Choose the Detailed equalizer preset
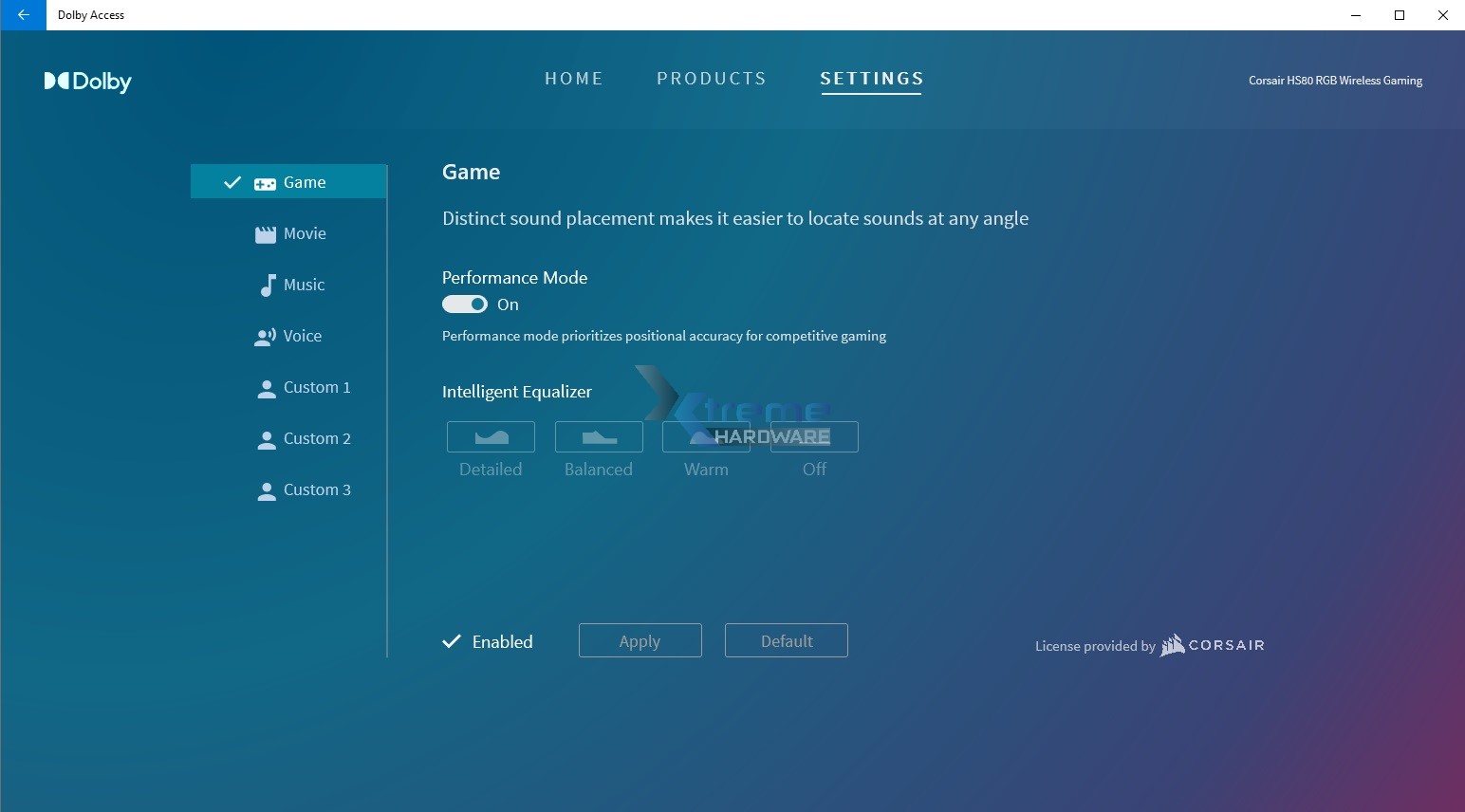 coord(491,437)
